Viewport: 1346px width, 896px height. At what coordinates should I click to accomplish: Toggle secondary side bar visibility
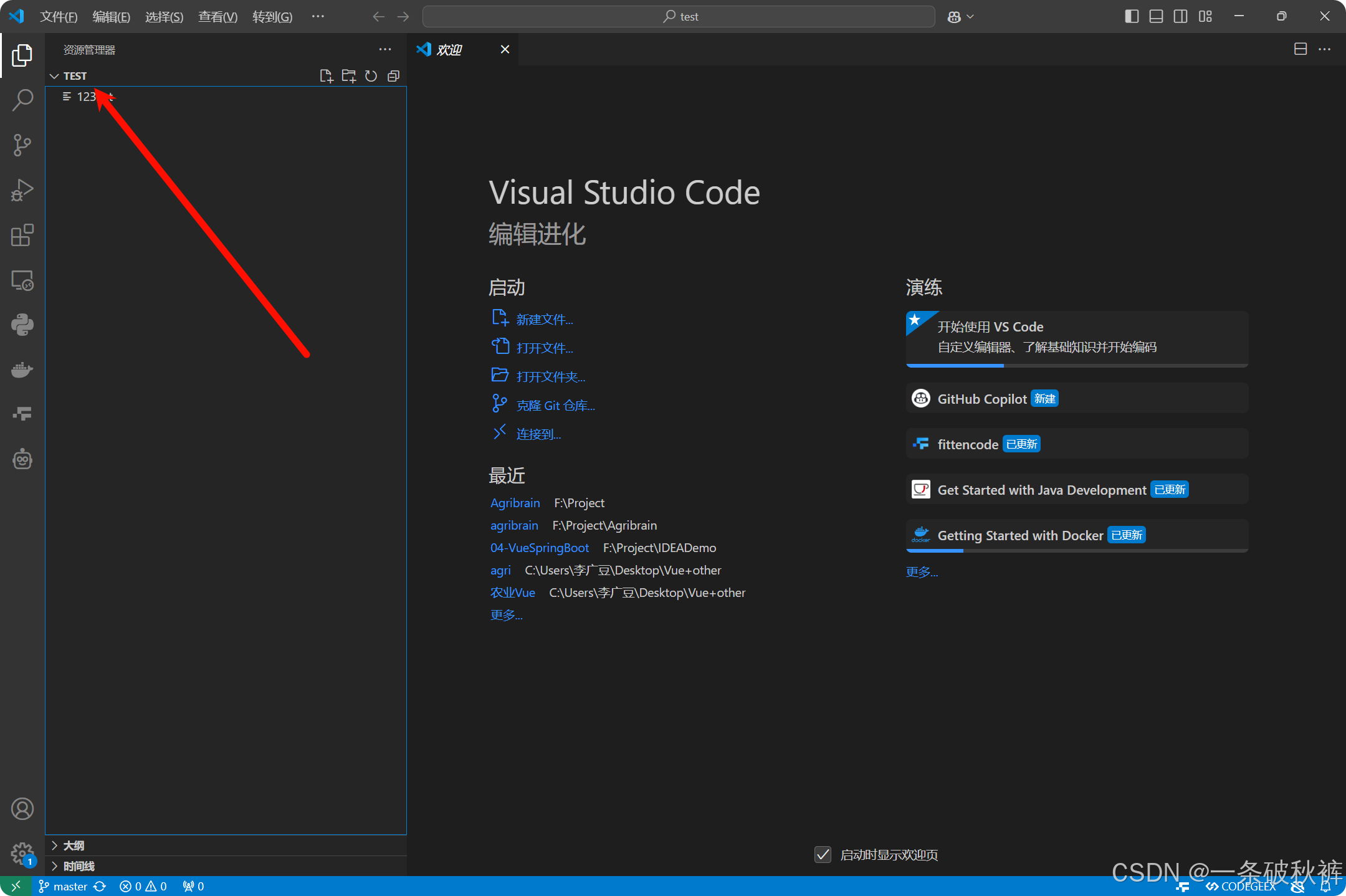coord(1180,16)
